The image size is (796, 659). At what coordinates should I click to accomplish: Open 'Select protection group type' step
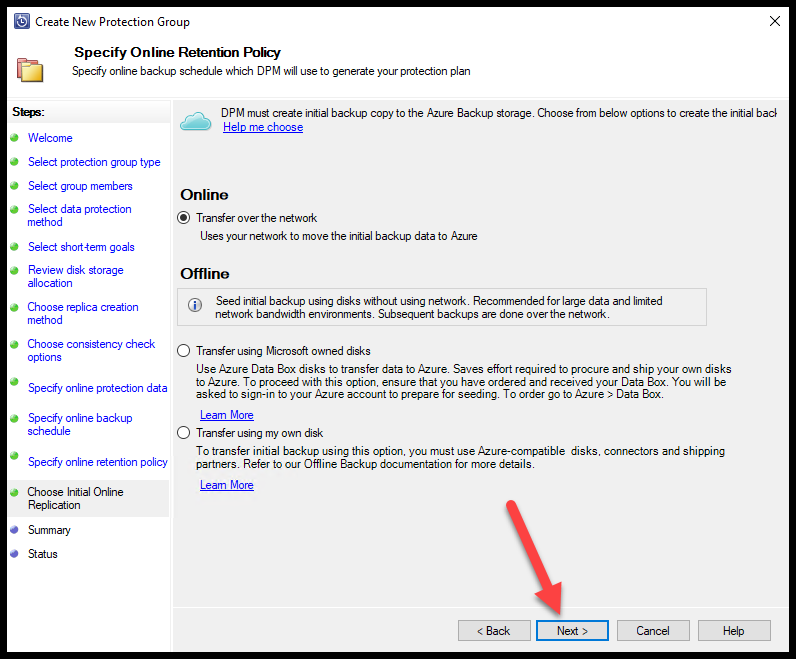click(x=94, y=162)
